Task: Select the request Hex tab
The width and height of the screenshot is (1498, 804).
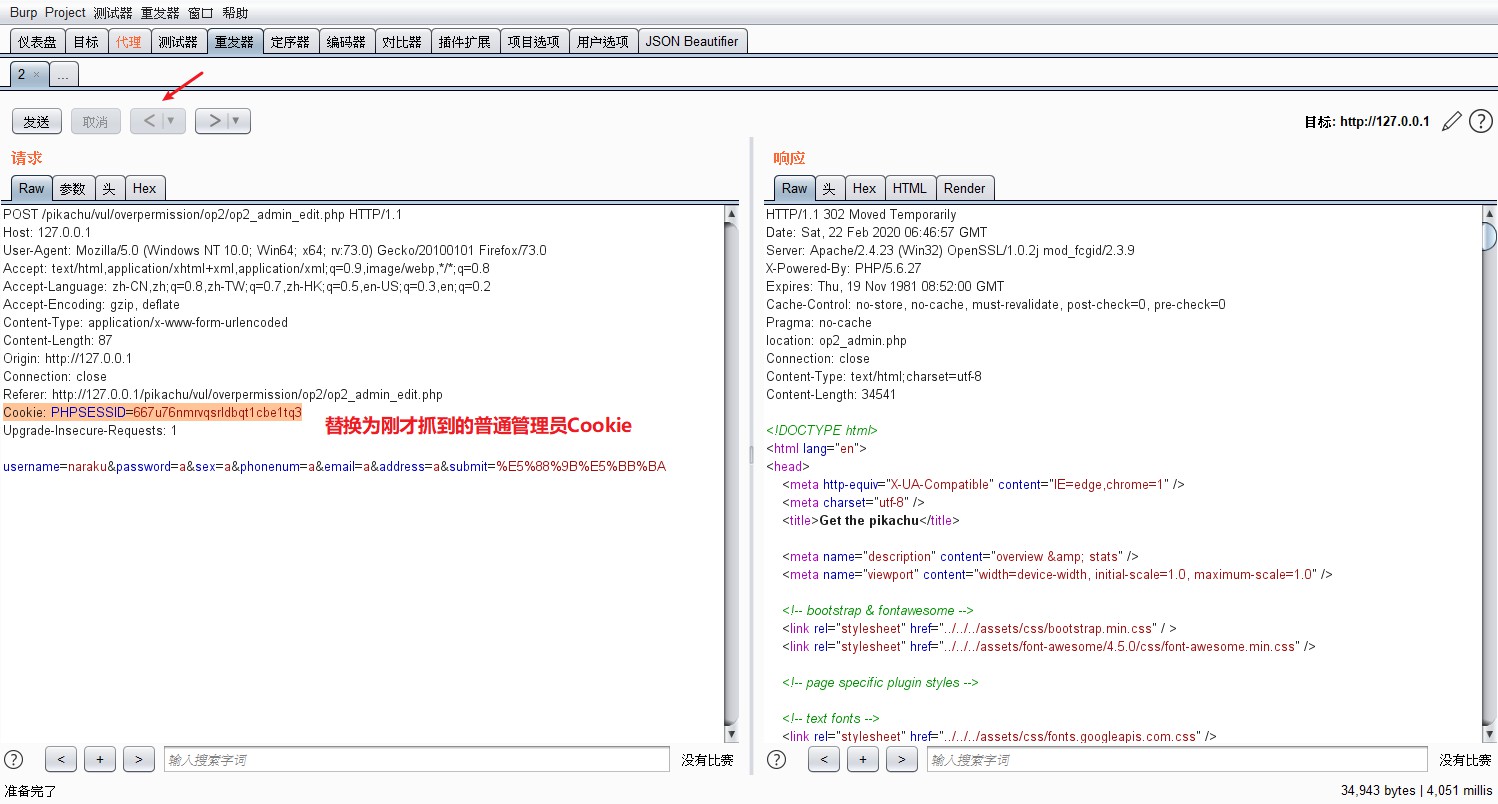Action: pyautogui.click(x=144, y=188)
